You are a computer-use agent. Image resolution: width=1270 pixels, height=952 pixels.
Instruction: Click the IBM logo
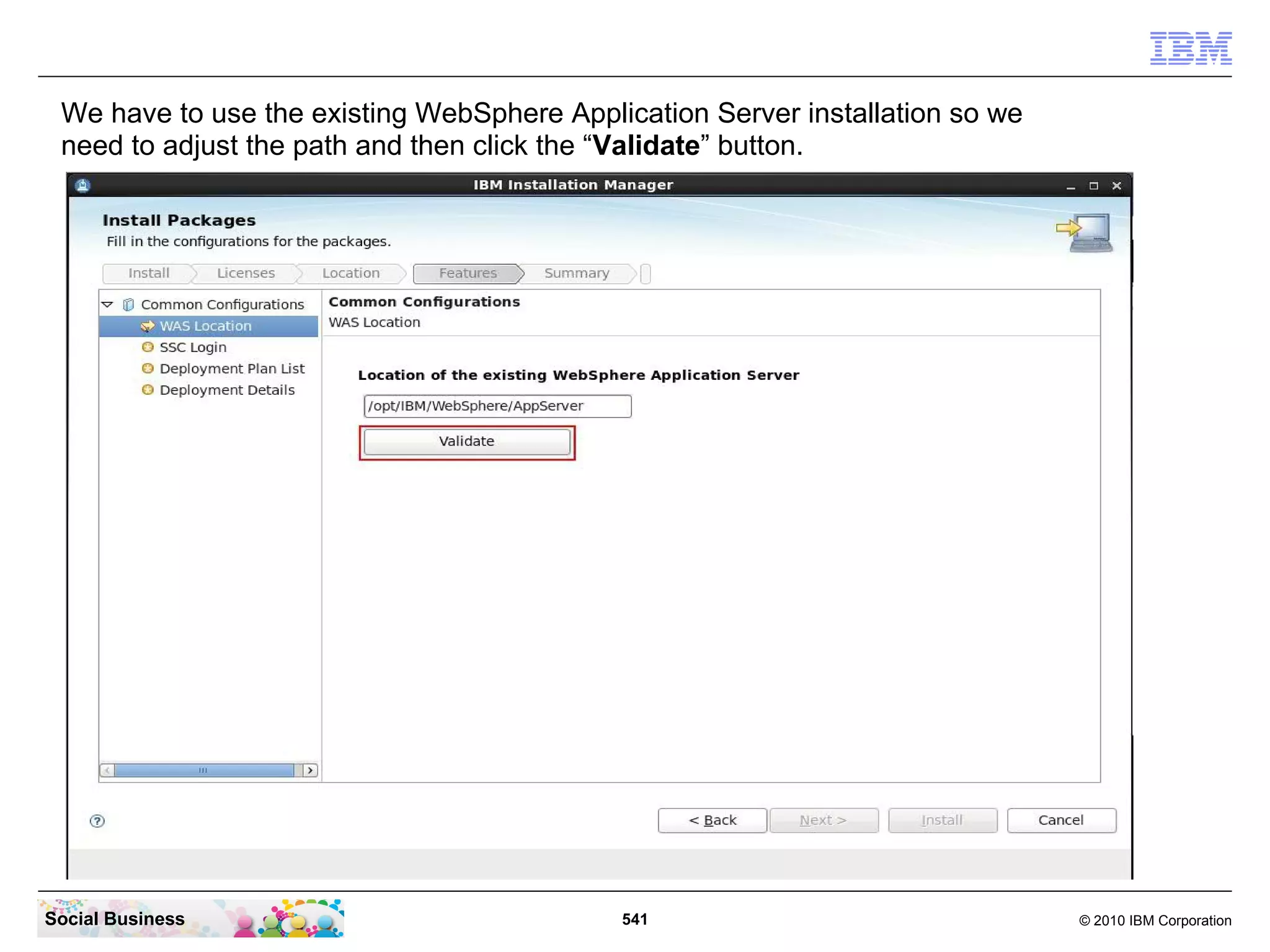(x=1191, y=48)
